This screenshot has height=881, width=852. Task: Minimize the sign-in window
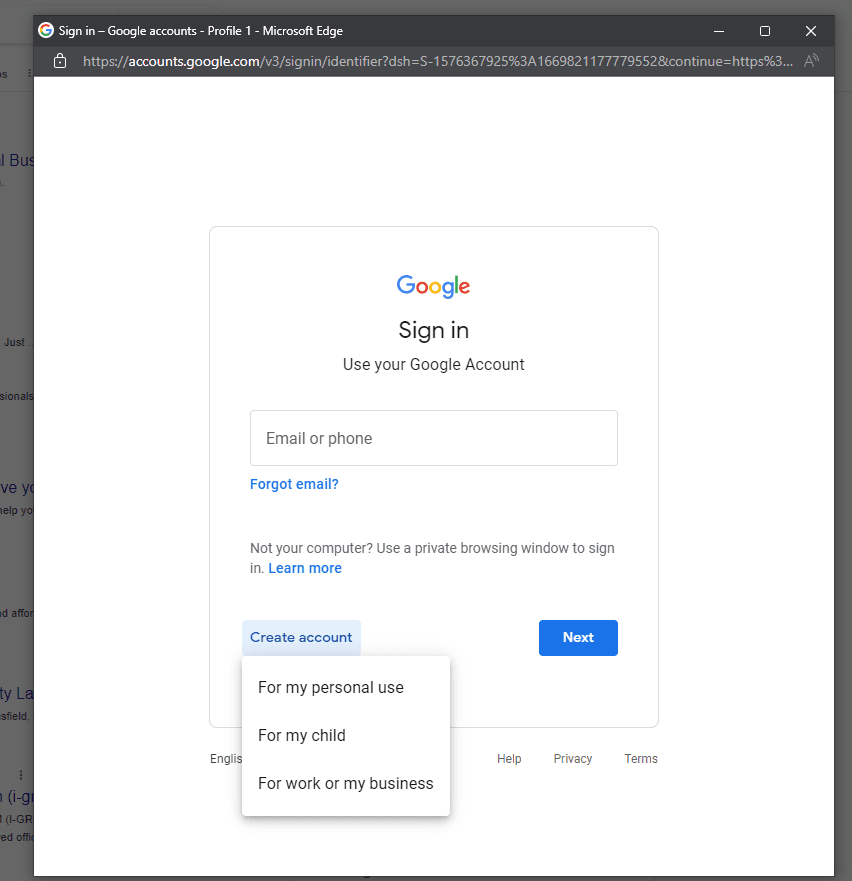tap(718, 31)
